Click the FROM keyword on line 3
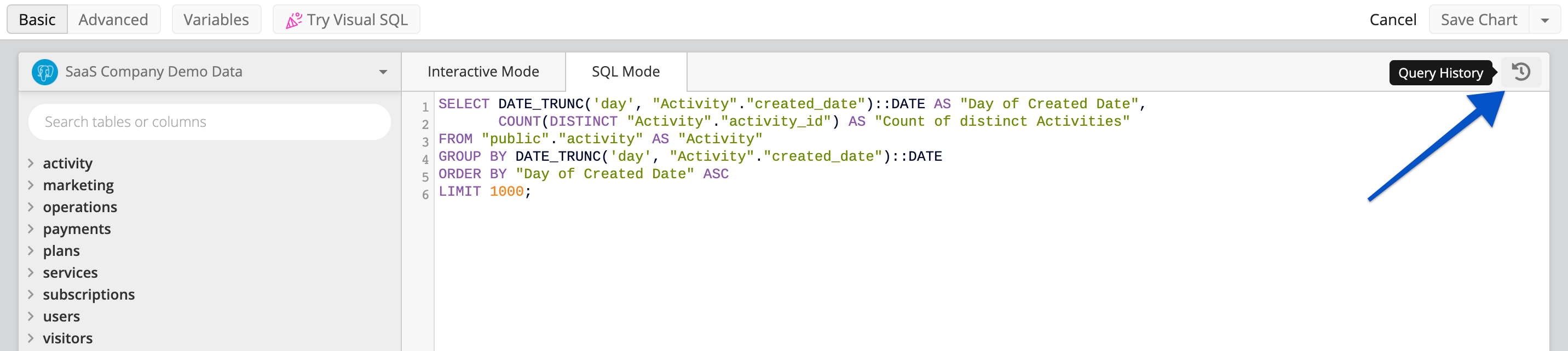This screenshot has height=351, width=1568. point(456,139)
